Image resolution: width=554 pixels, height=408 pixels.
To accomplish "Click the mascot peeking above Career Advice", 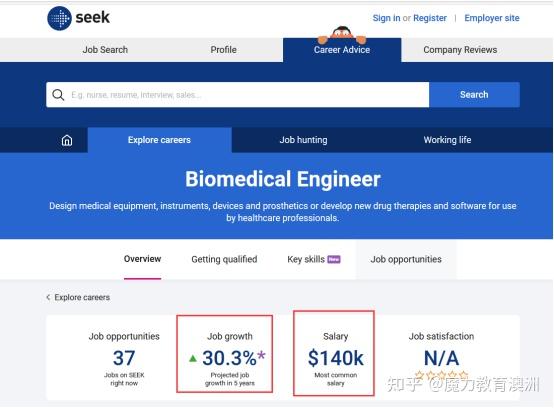I will 342,35.
